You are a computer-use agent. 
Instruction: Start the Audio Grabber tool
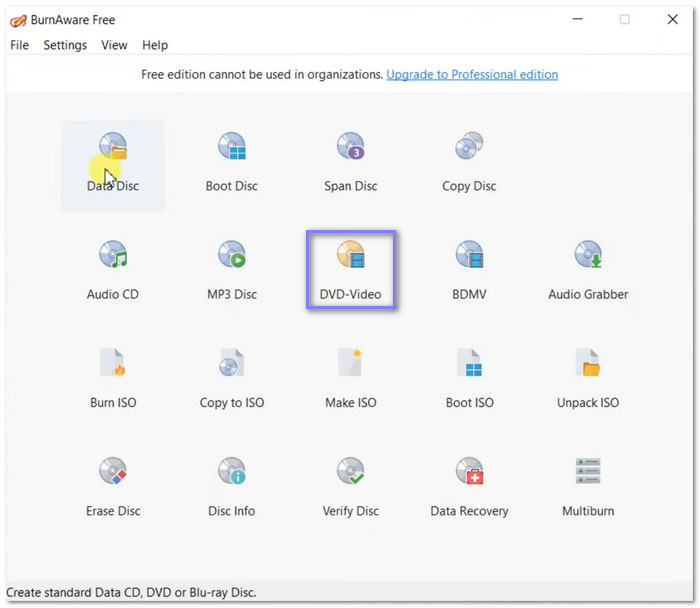(588, 271)
